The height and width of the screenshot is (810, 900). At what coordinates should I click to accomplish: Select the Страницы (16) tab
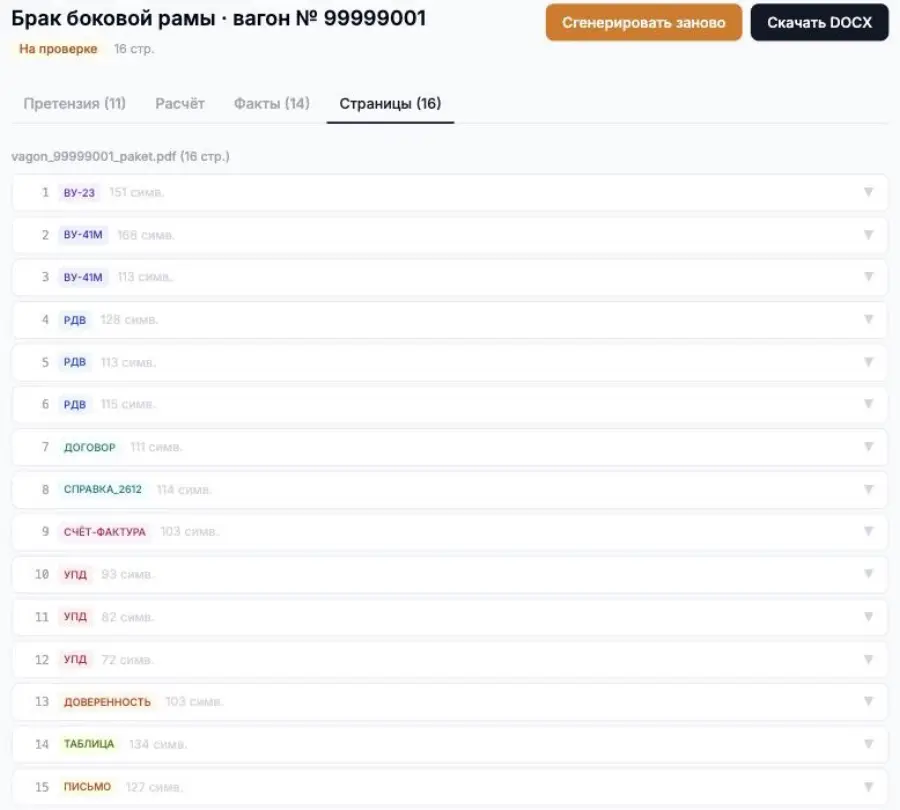point(390,103)
